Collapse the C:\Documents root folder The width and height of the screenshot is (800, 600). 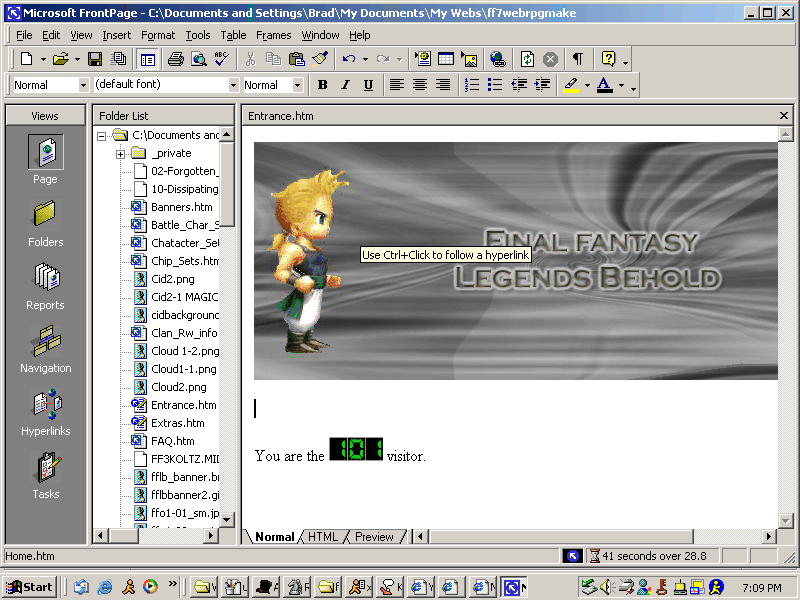click(102, 136)
